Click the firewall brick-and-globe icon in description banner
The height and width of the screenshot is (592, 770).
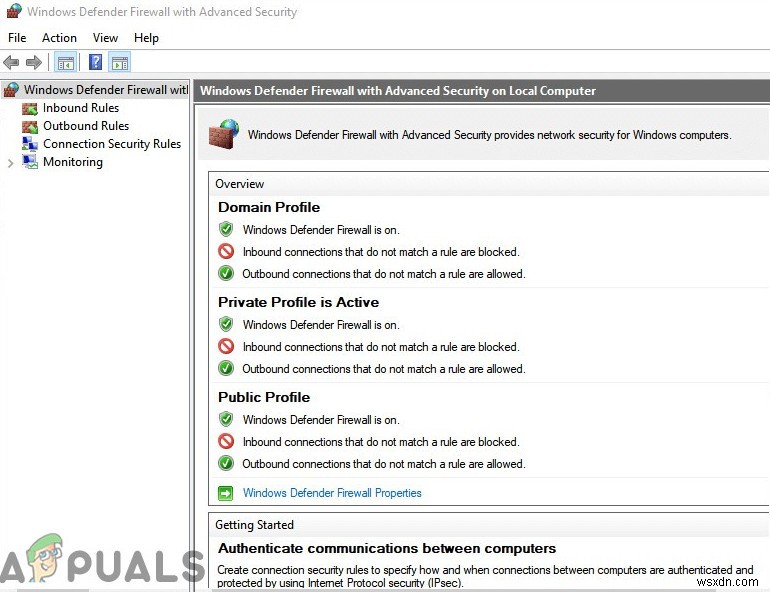[x=224, y=134]
